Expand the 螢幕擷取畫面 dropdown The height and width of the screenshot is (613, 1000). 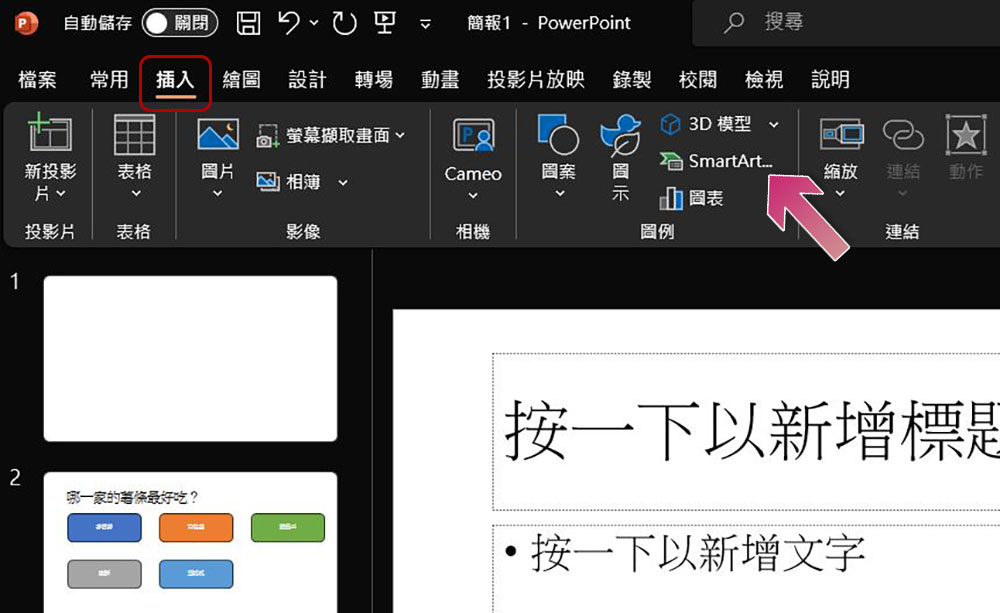coord(401,135)
